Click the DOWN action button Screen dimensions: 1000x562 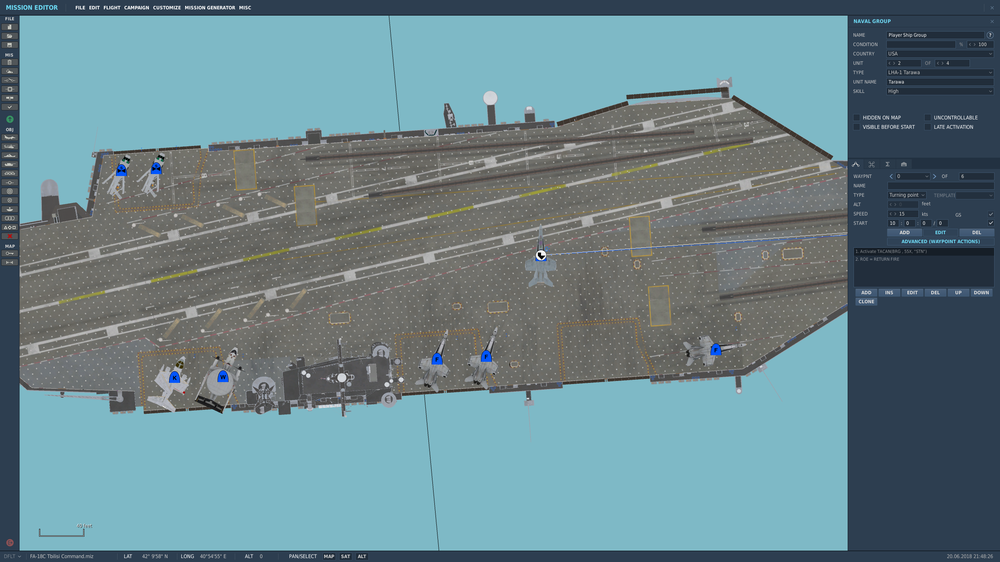point(981,292)
